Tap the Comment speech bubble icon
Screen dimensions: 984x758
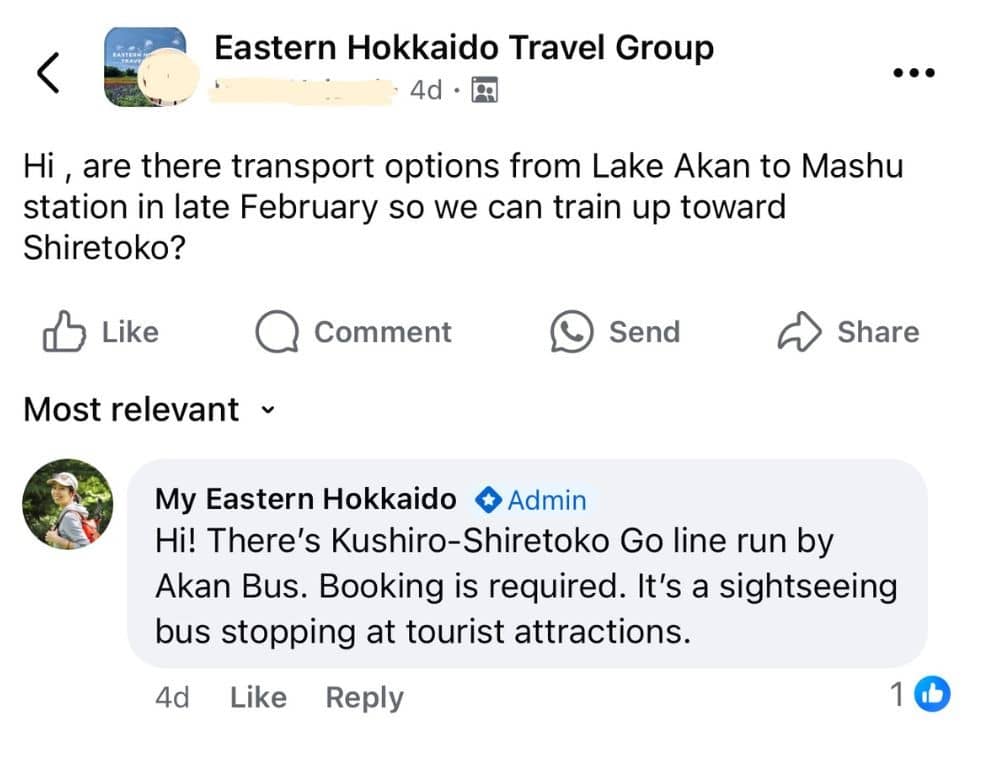pyautogui.click(x=277, y=331)
